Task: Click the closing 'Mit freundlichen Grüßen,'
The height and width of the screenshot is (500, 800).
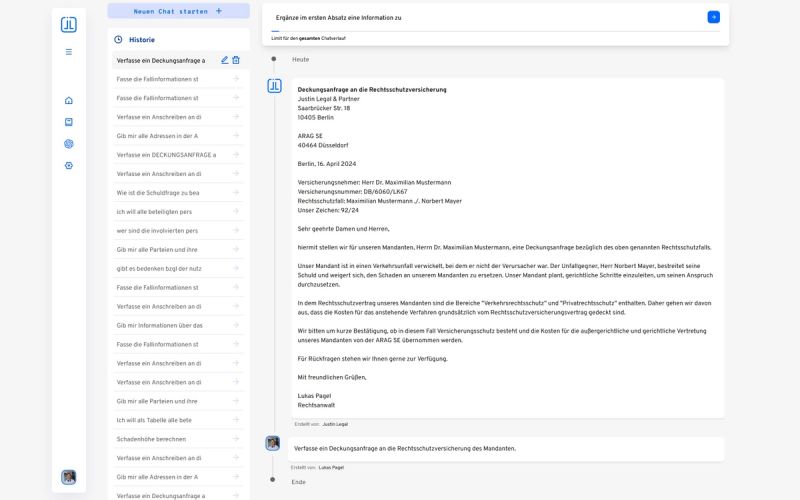Action: 332,378
